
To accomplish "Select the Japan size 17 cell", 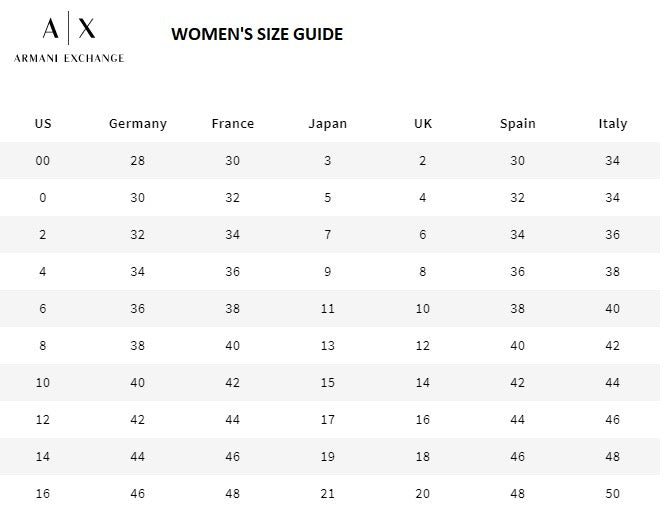I will pyautogui.click(x=328, y=420).
